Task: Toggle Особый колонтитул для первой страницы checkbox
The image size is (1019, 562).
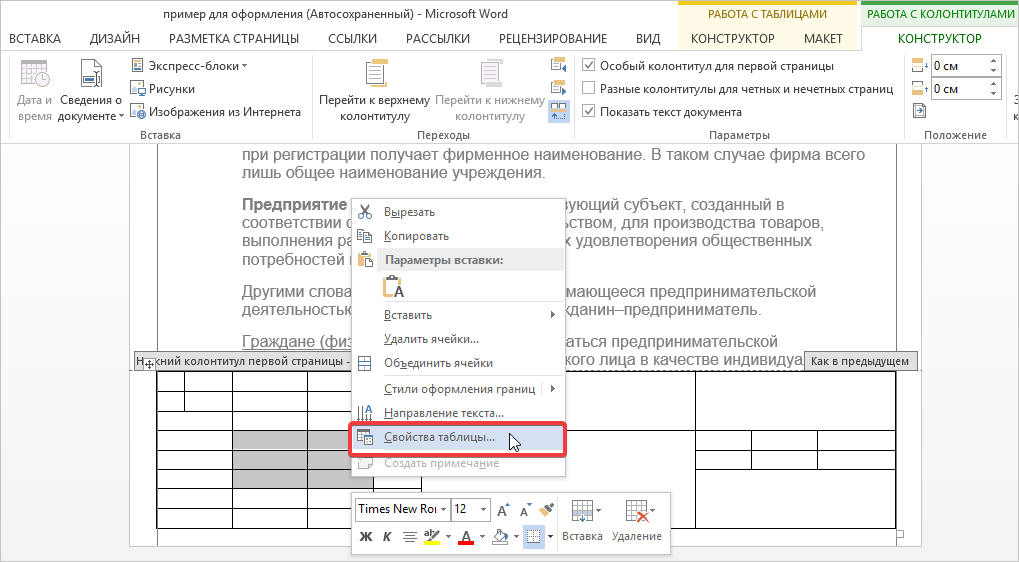Action: pos(589,66)
